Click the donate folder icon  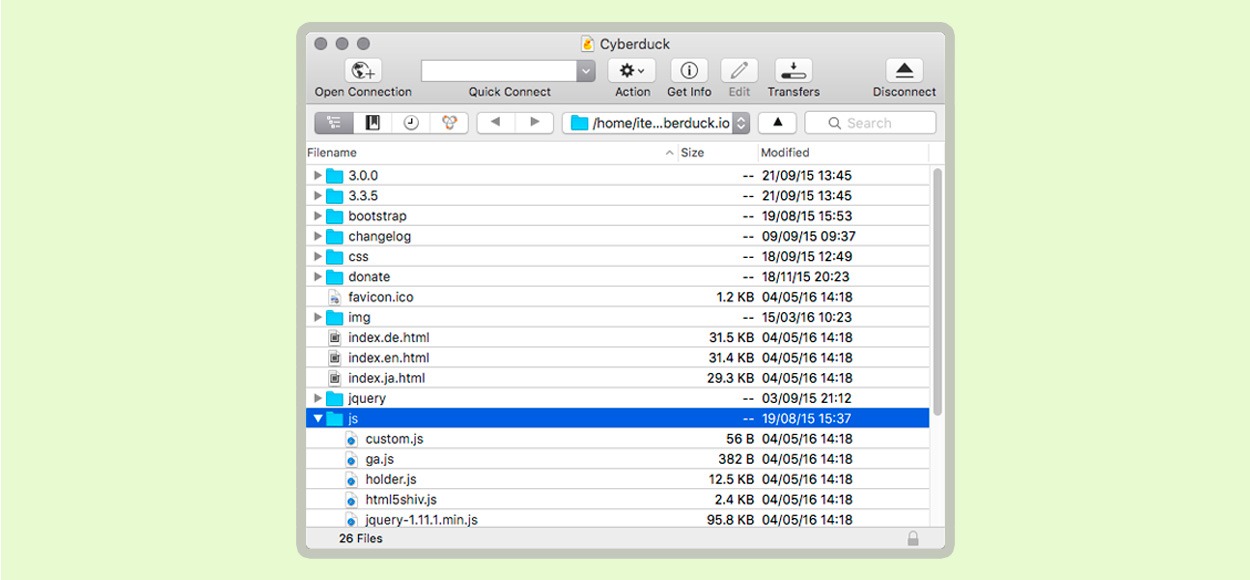335,277
